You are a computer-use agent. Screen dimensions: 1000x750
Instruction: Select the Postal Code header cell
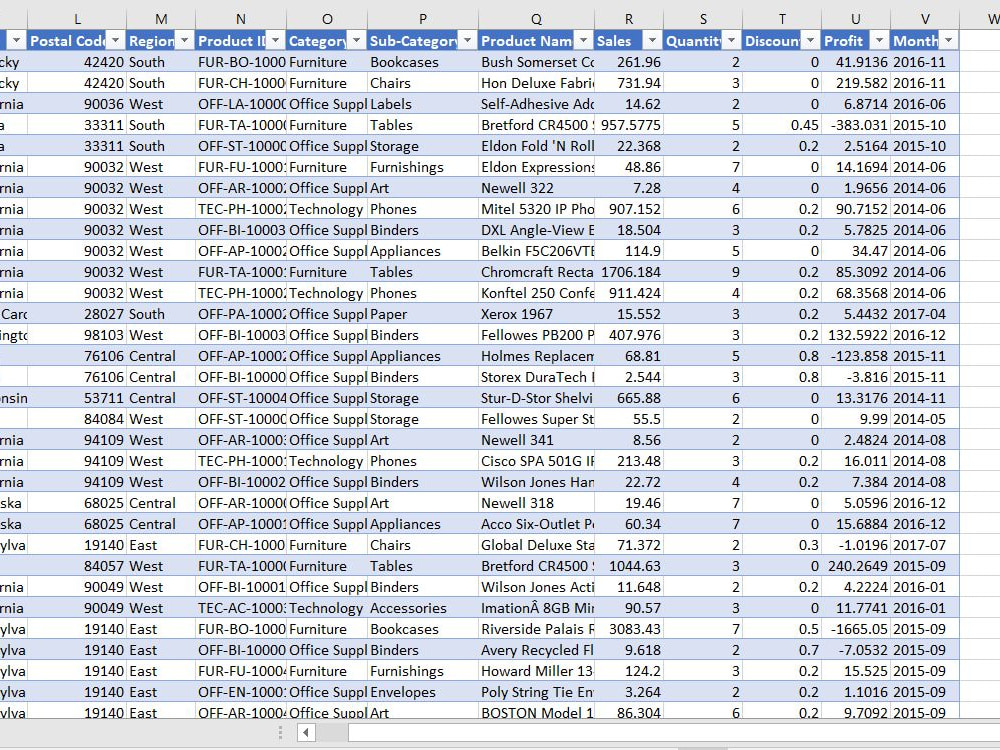pos(77,41)
